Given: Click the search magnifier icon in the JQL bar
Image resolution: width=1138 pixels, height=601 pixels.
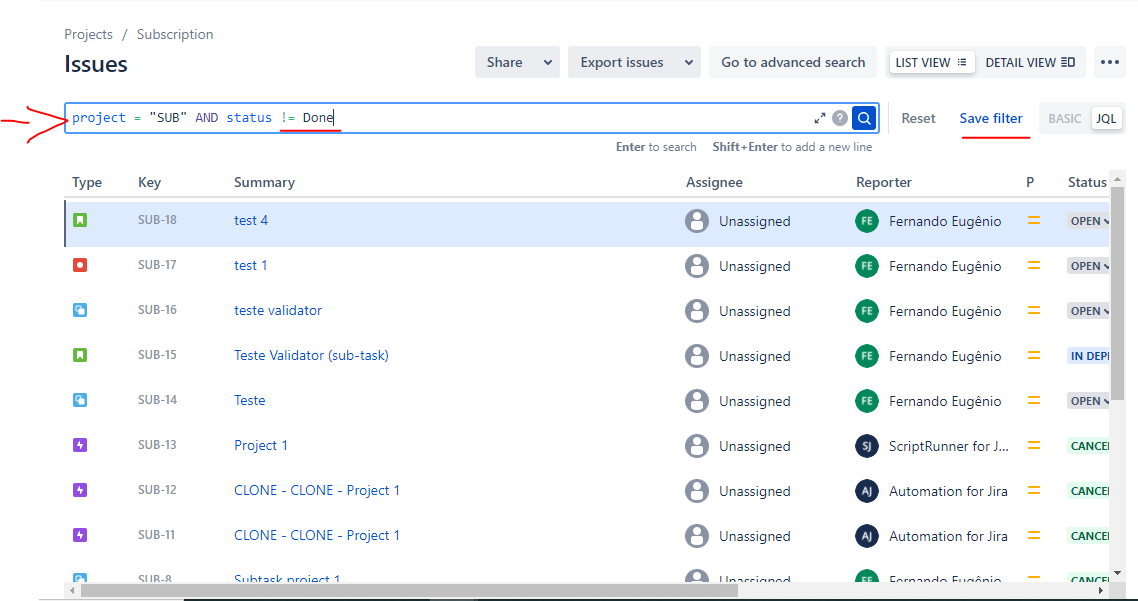Looking at the screenshot, I should pos(863,117).
